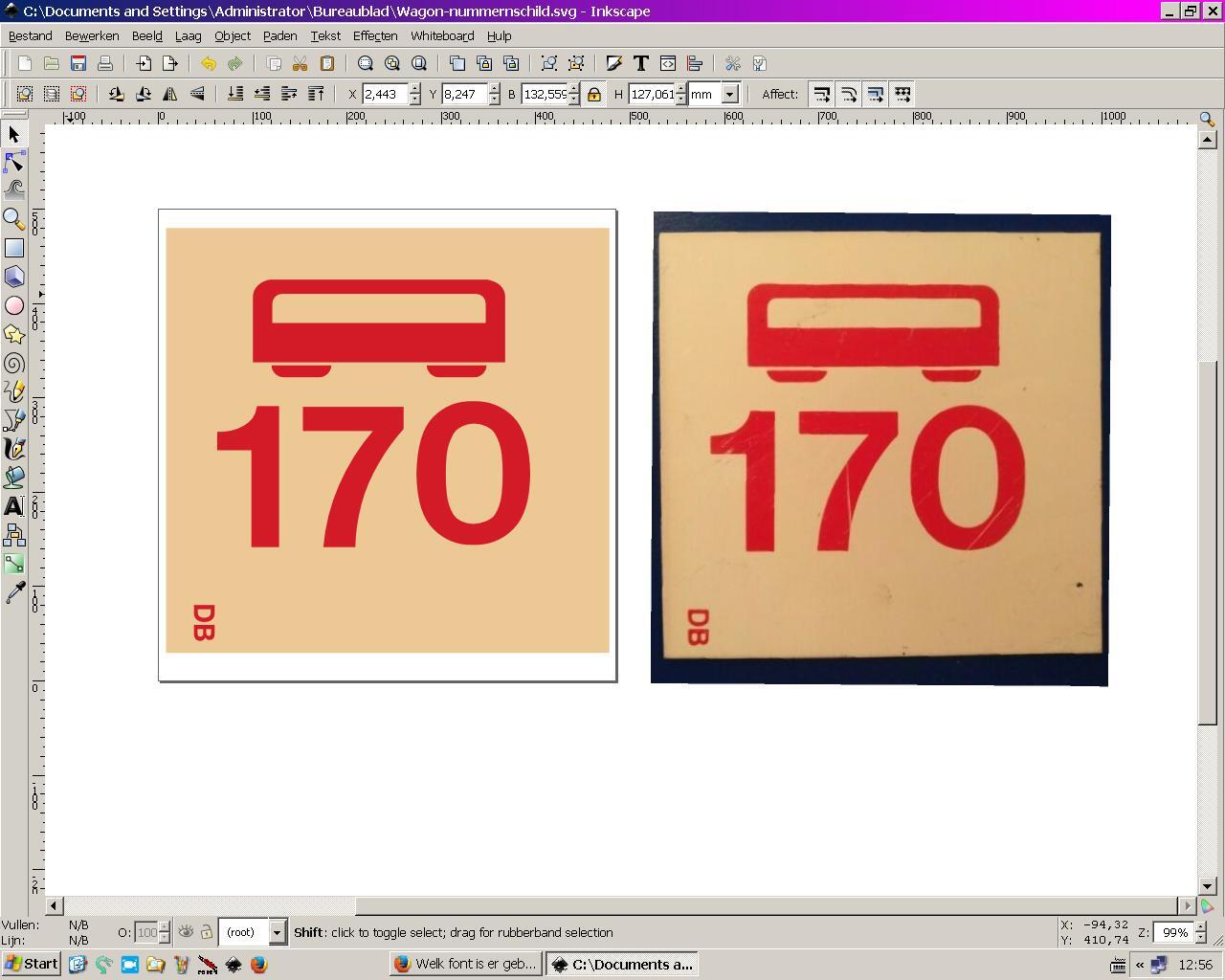The image size is (1225, 980).
Task: Toggle the layer lock icon
Action: click(206, 931)
